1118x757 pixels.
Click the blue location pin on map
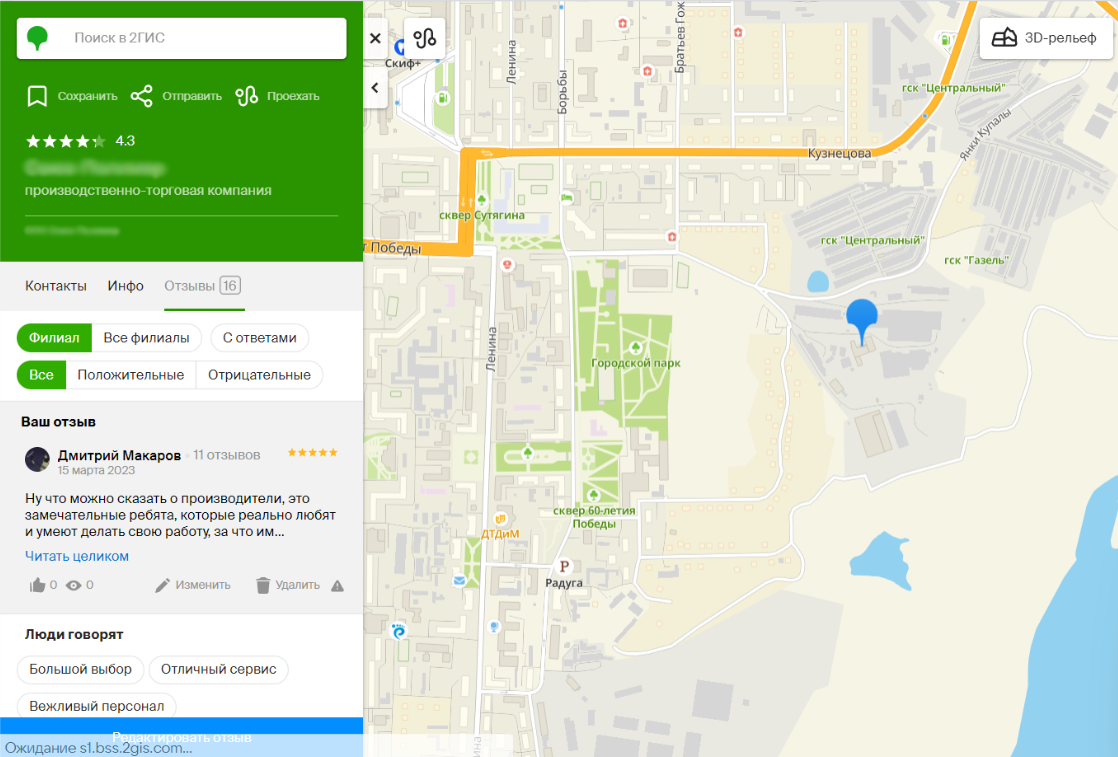pyautogui.click(x=863, y=320)
